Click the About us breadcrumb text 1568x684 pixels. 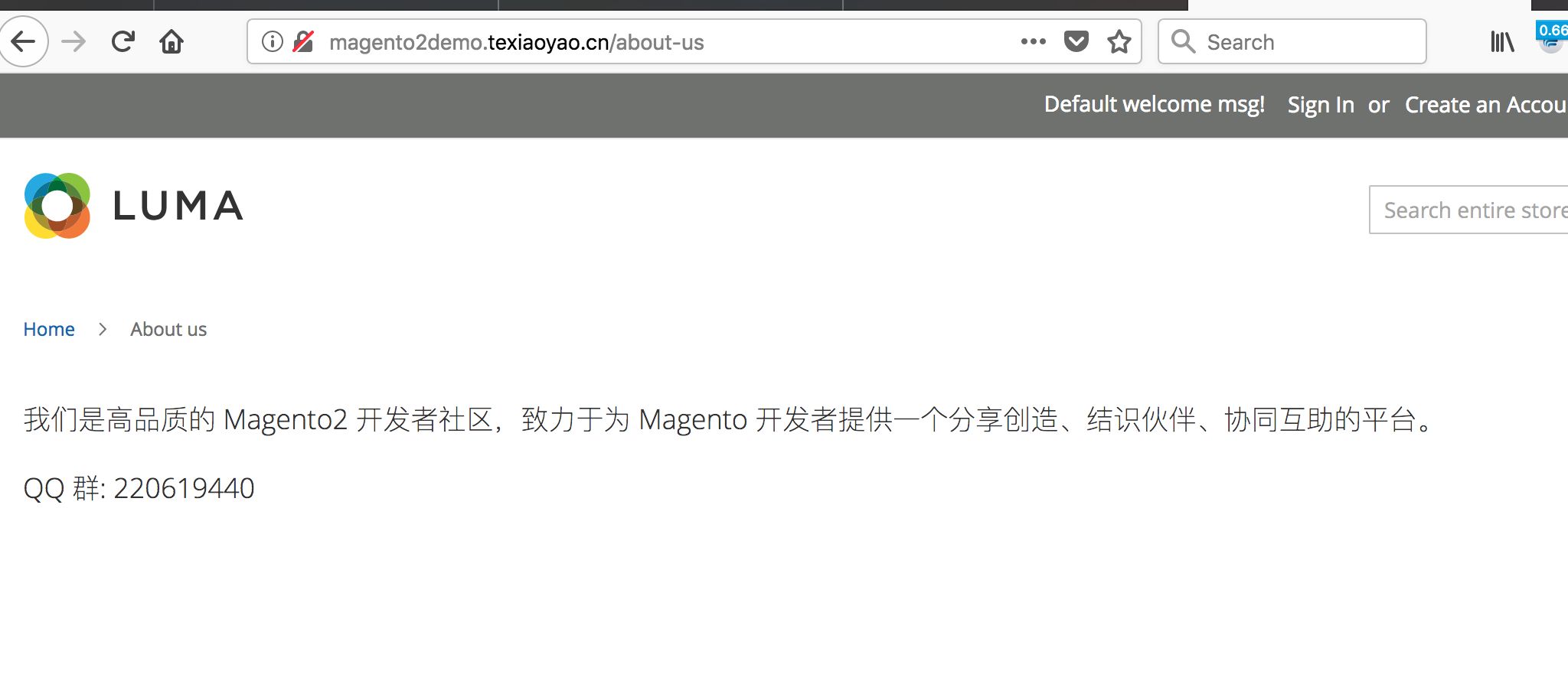tap(168, 329)
